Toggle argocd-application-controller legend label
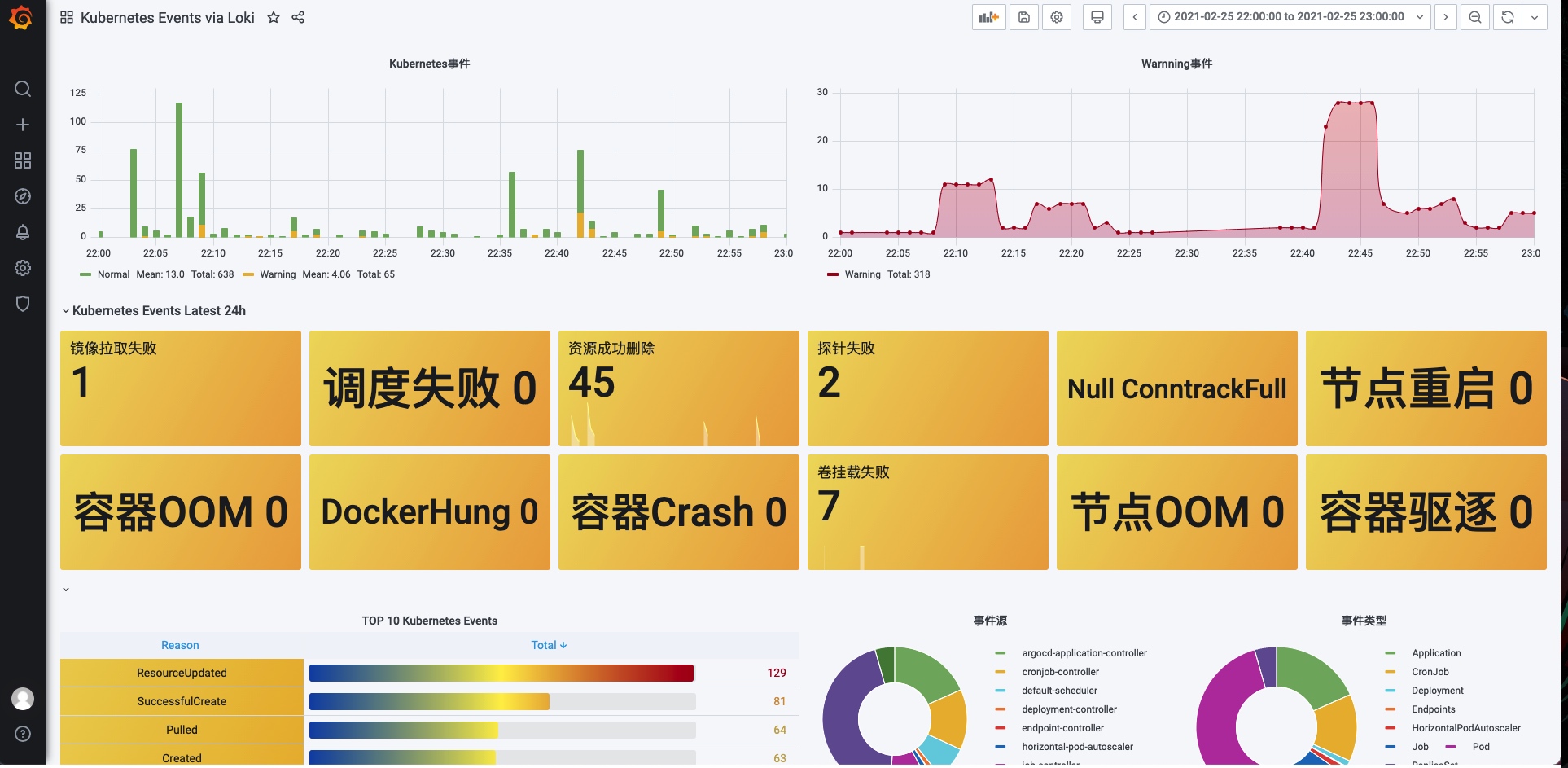 pyautogui.click(x=1084, y=653)
